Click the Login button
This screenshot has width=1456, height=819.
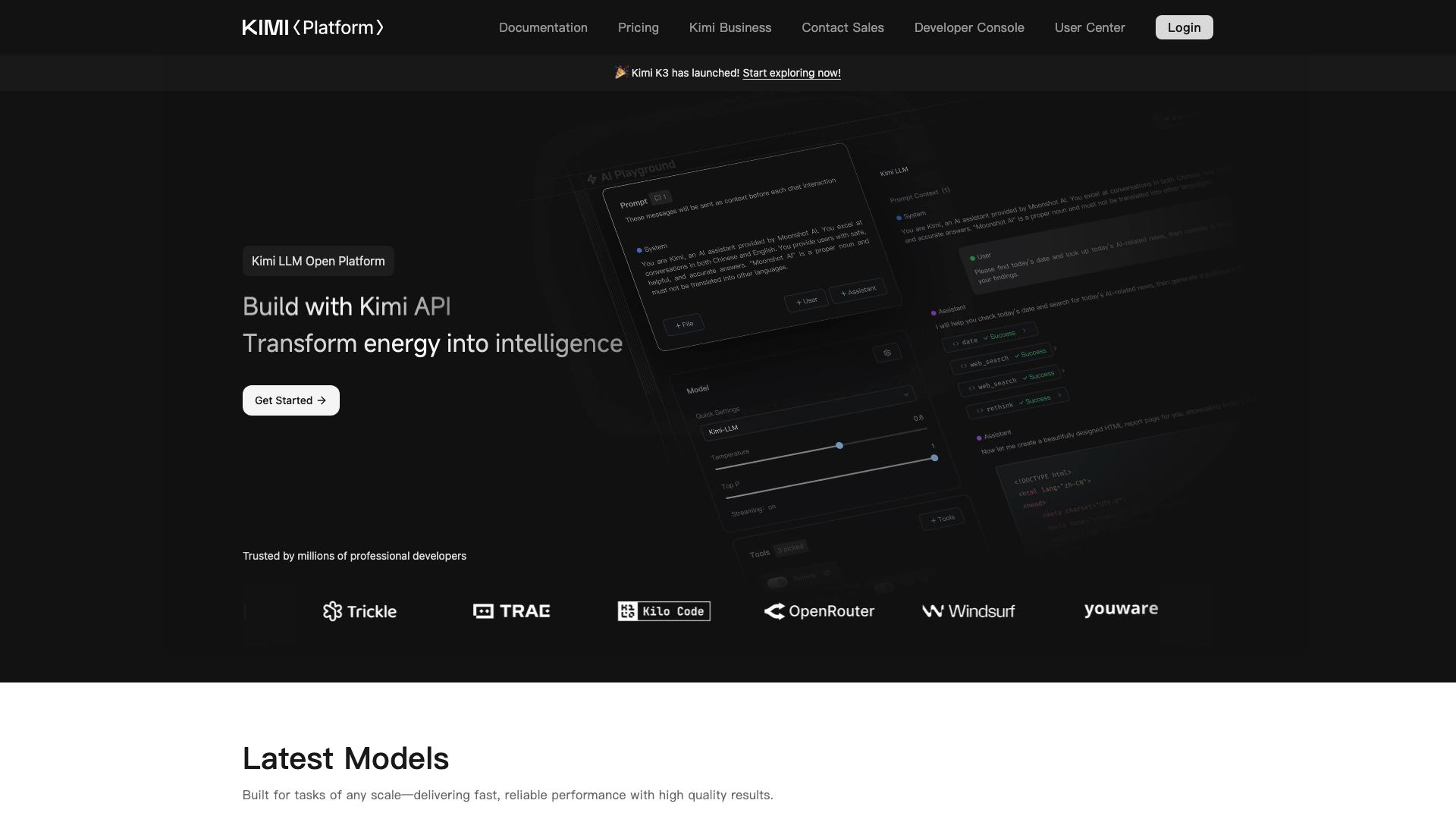pos(1184,27)
